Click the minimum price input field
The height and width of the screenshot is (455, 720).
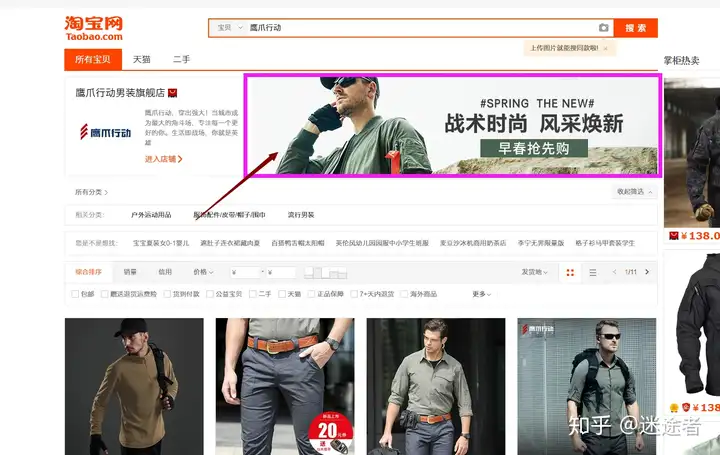click(245, 273)
